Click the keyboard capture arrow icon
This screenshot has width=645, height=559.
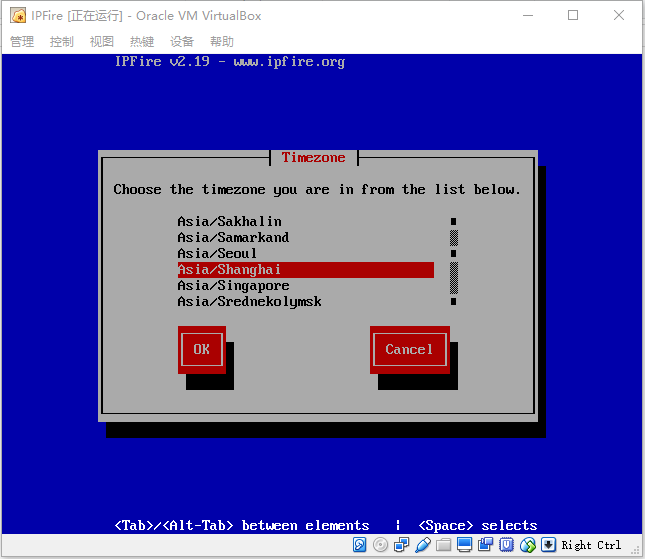click(548, 545)
